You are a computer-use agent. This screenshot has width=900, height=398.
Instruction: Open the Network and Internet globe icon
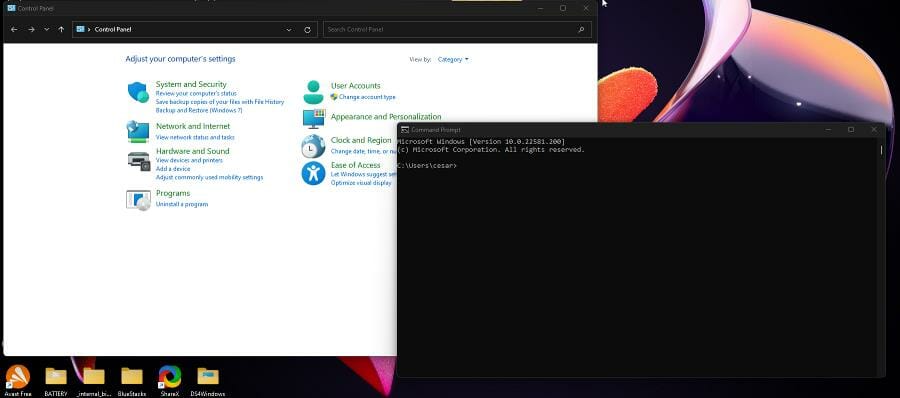click(x=138, y=132)
